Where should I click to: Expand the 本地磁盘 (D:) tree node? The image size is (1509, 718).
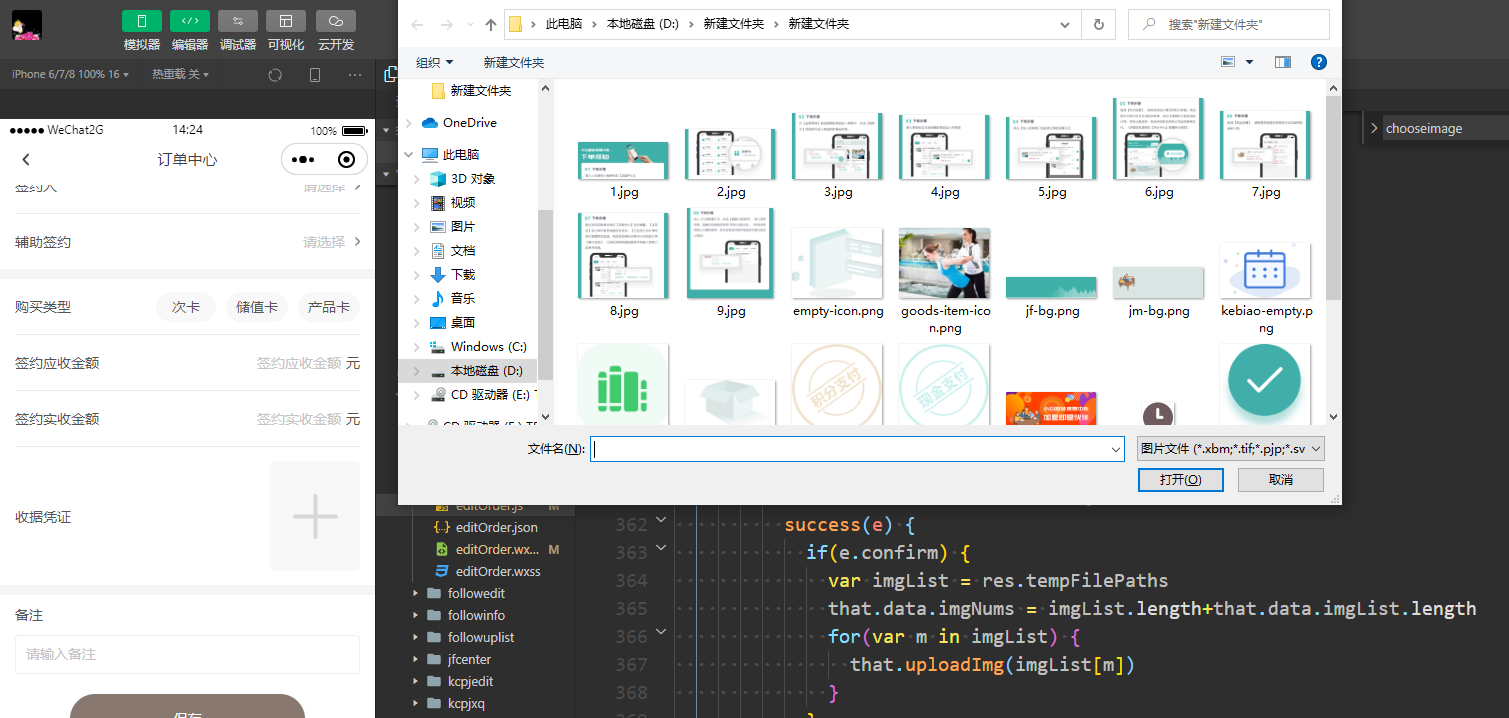(417, 371)
